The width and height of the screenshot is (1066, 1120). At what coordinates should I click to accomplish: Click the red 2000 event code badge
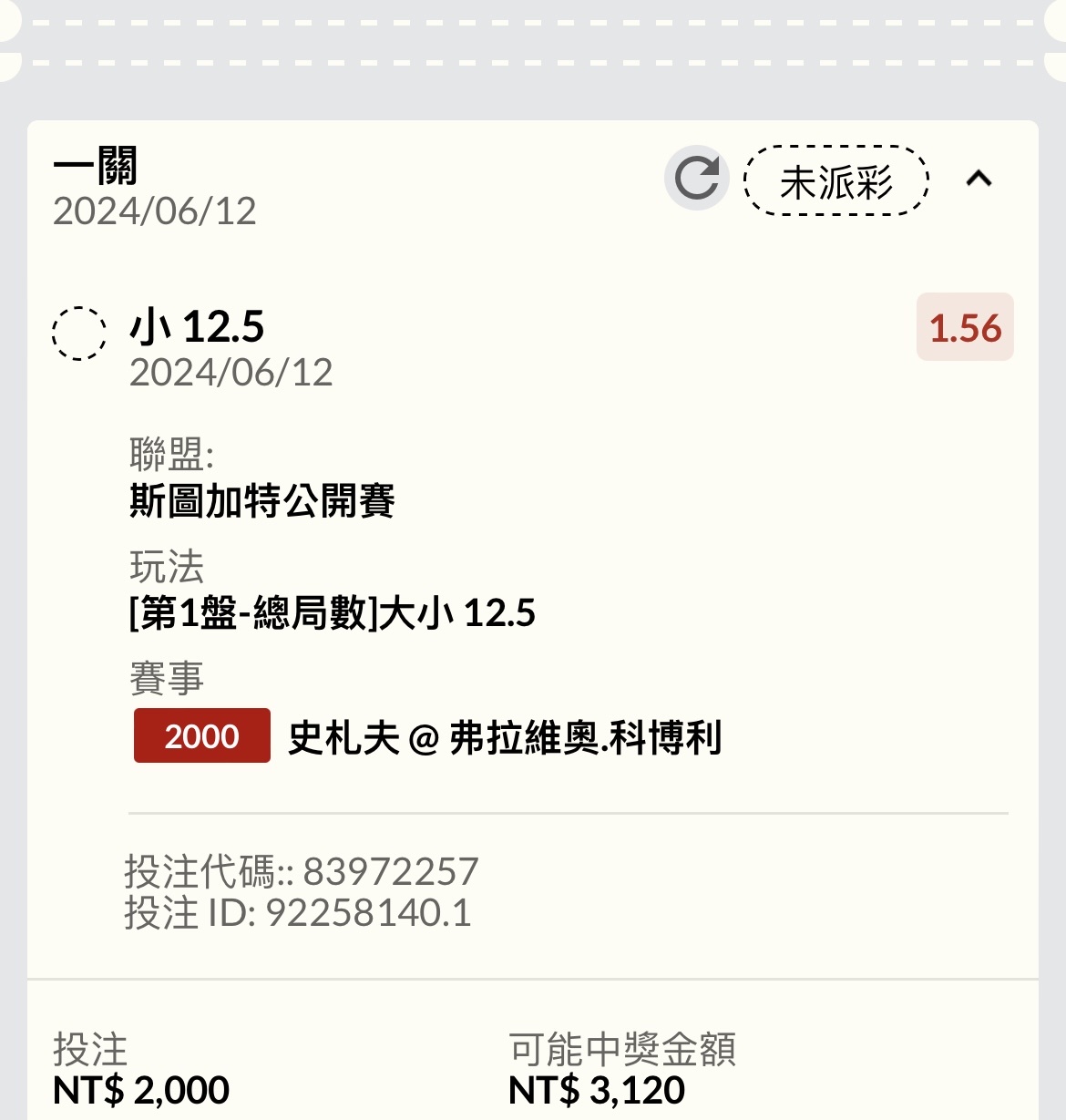tap(202, 735)
